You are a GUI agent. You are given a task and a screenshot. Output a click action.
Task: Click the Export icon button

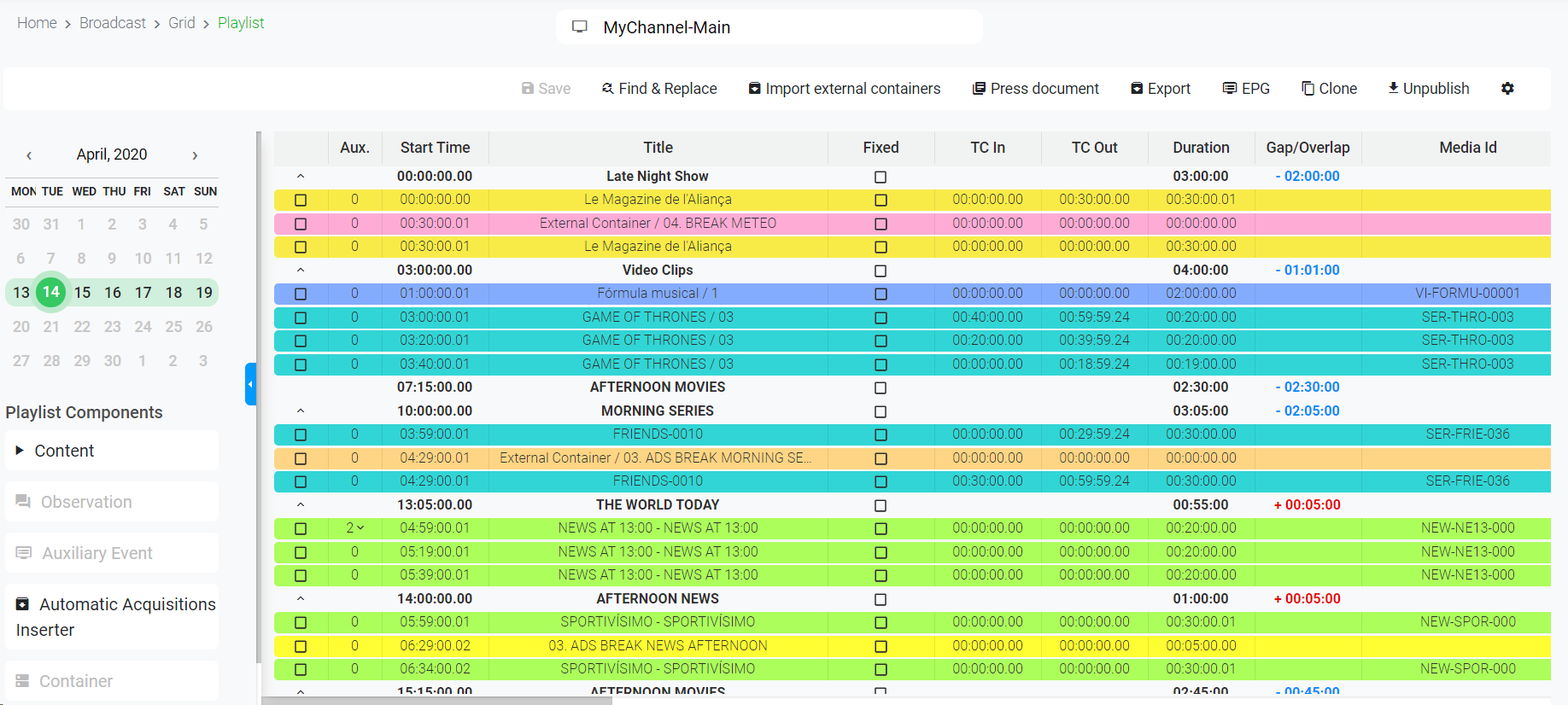pyautogui.click(x=1160, y=89)
